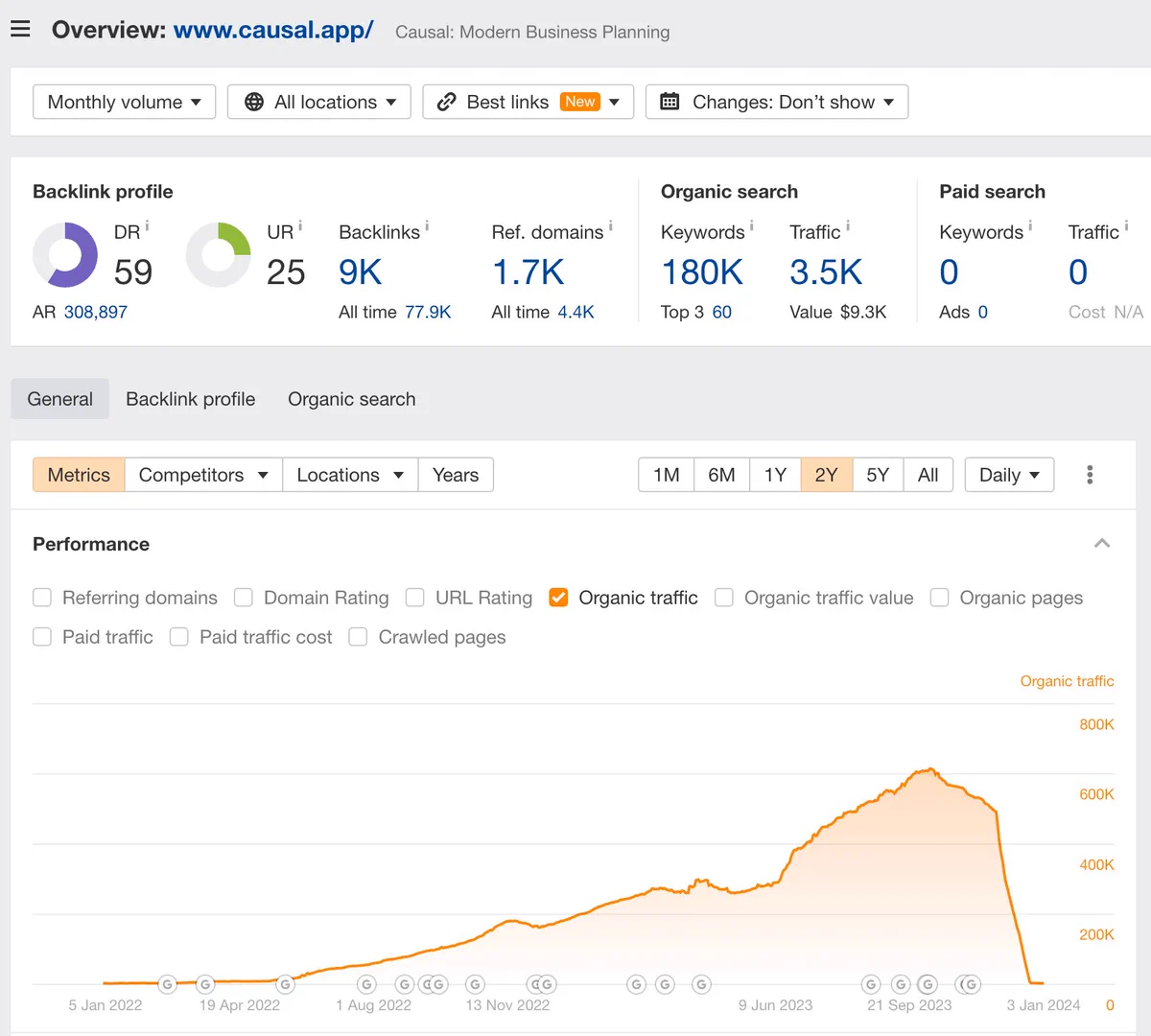The image size is (1151, 1036).
Task: Enable the Paid traffic cost checkbox
Action: coord(179,637)
